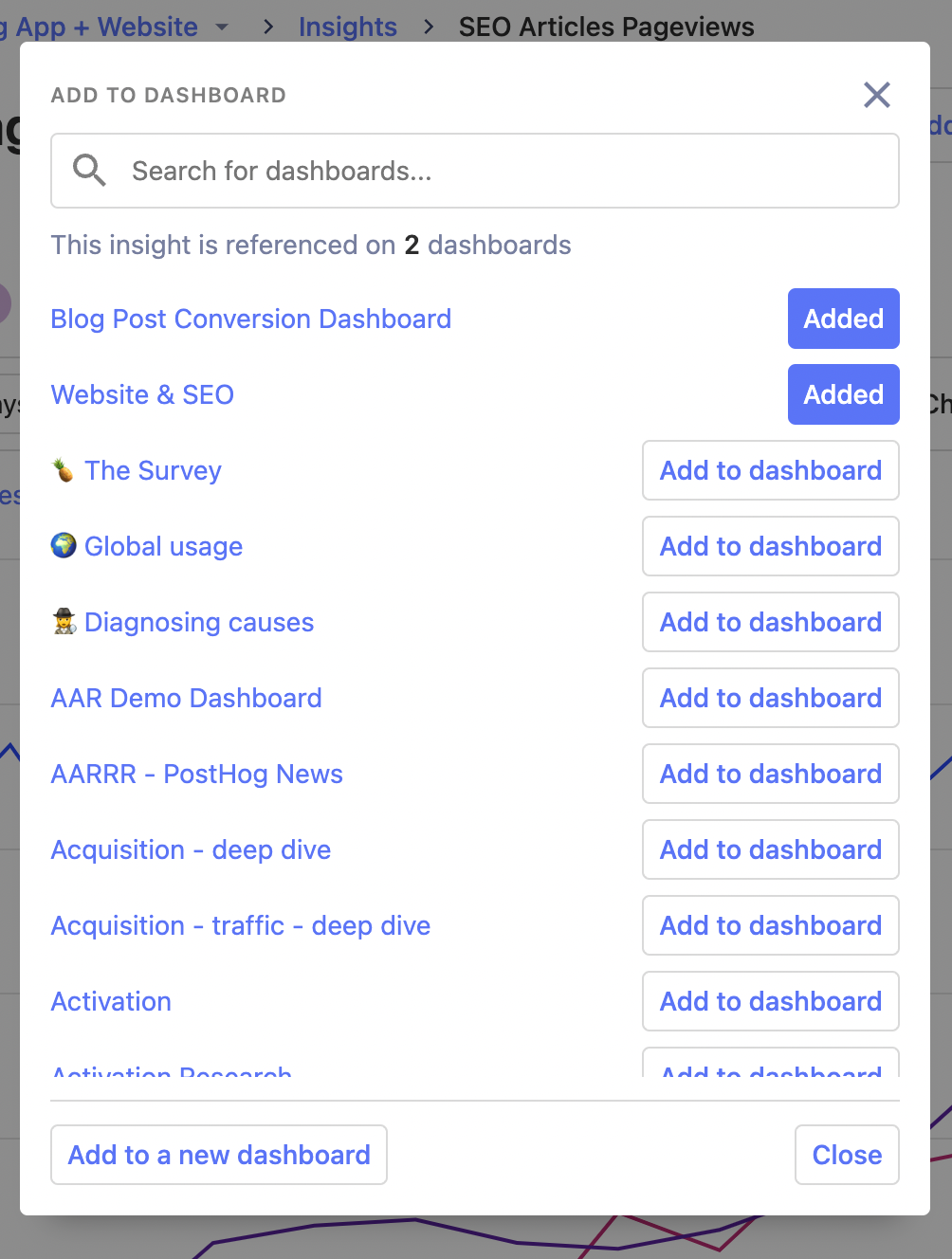Add insight to the Activation dashboard

point(770,1001)
